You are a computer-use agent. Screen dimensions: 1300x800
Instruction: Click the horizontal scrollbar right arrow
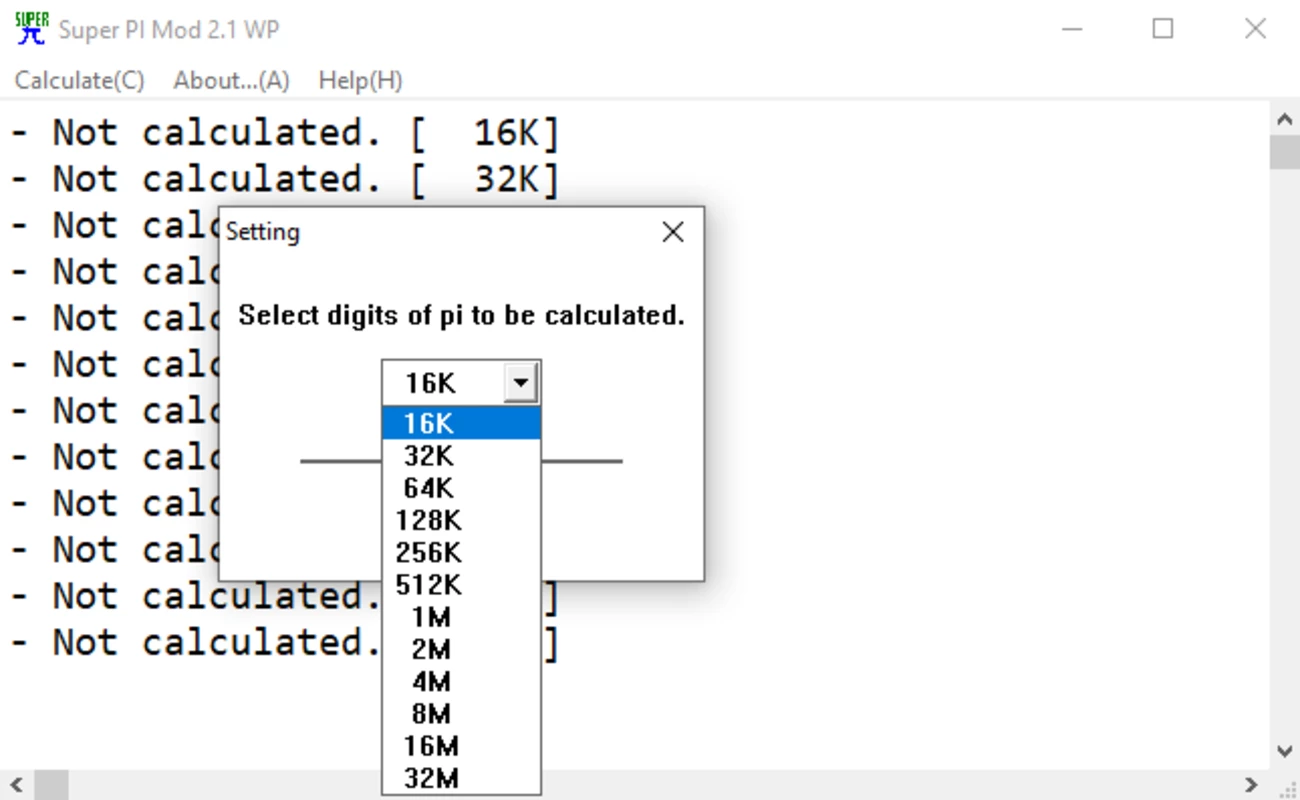point(1252,784)
